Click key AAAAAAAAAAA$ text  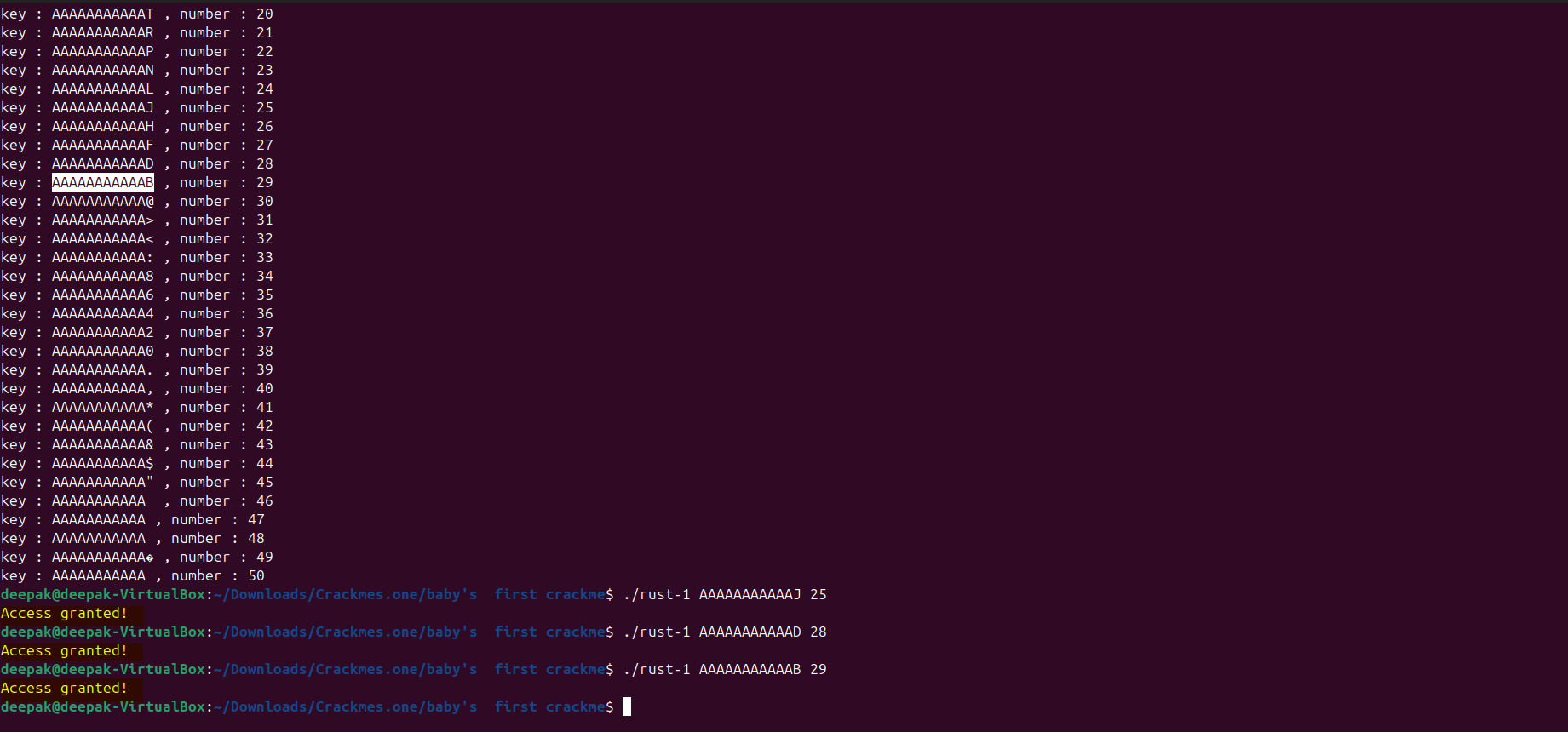103,463
